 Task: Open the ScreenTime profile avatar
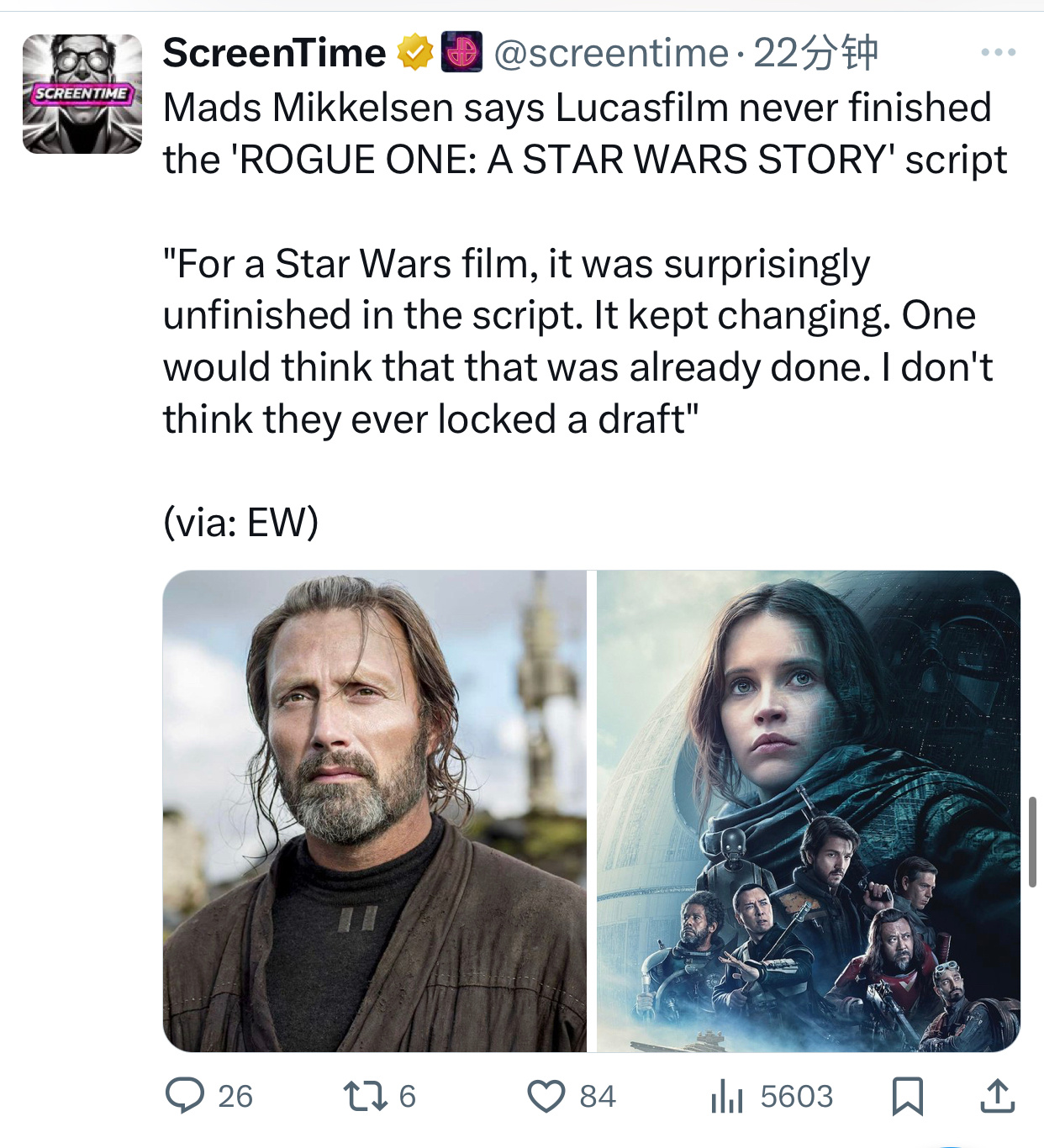[x=82, y=94]
